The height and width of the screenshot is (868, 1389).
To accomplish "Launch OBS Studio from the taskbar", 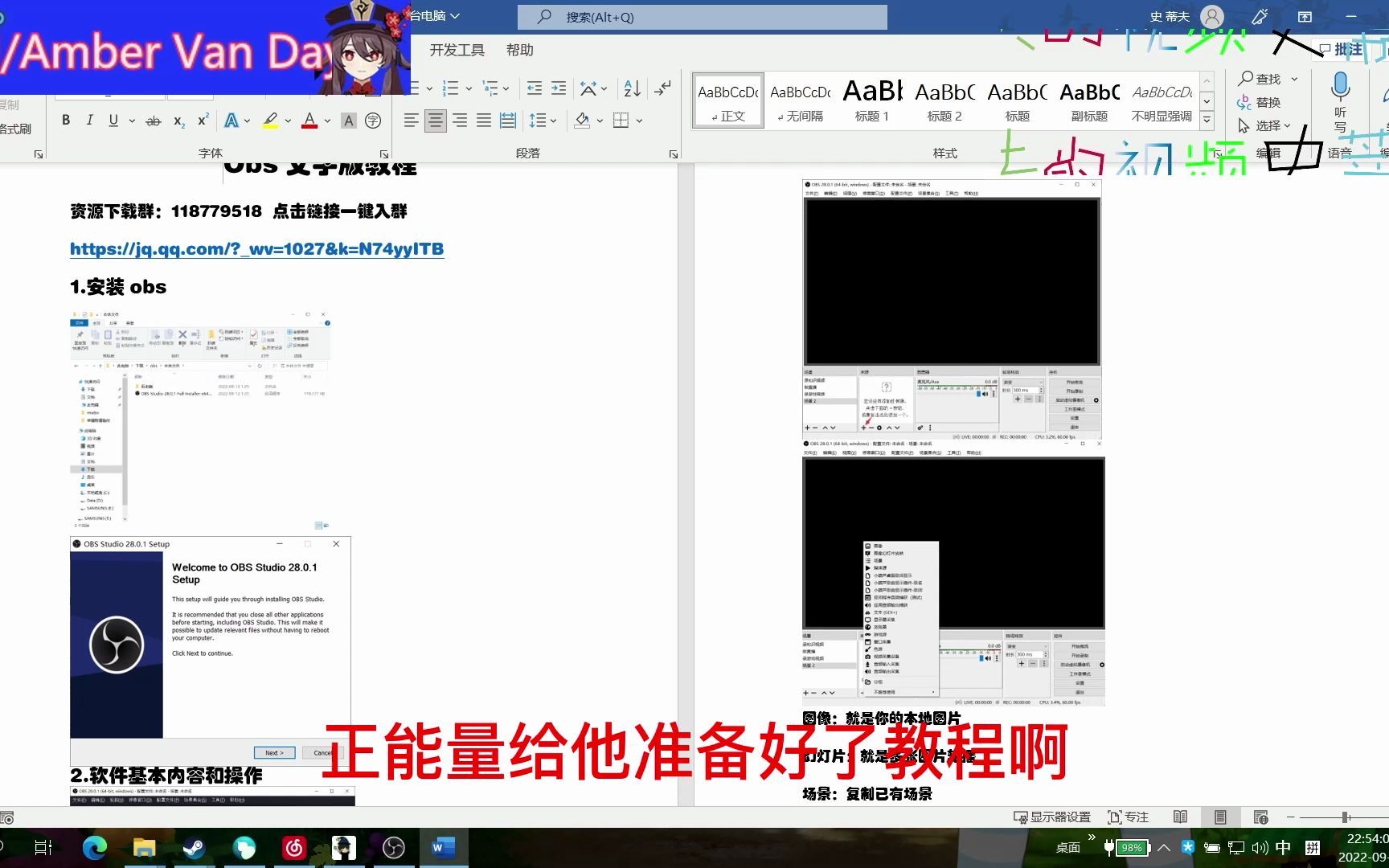I will pyautogui.click(x=394, y=846).
